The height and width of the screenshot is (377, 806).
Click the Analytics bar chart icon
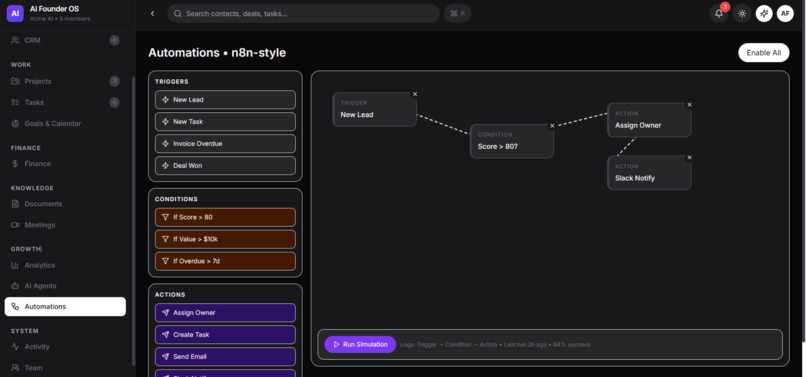(15, 265)
